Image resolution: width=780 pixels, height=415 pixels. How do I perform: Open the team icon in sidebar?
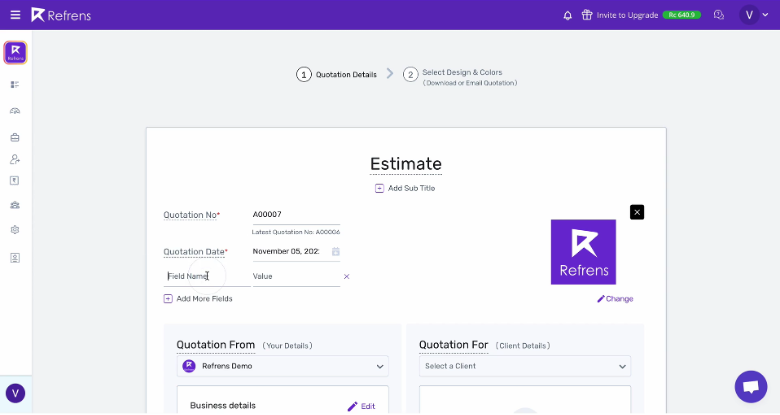15,205
